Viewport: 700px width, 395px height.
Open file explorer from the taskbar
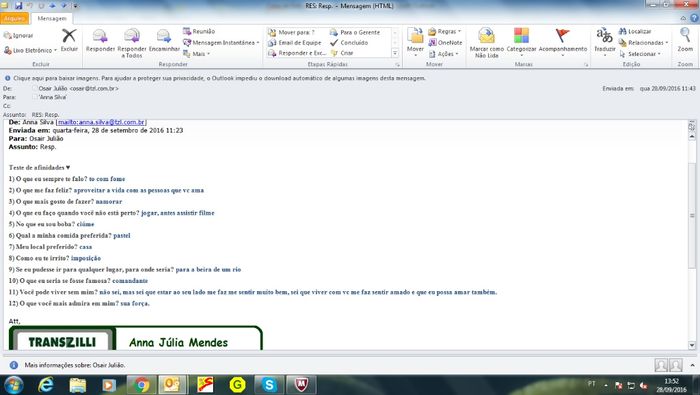78,385
